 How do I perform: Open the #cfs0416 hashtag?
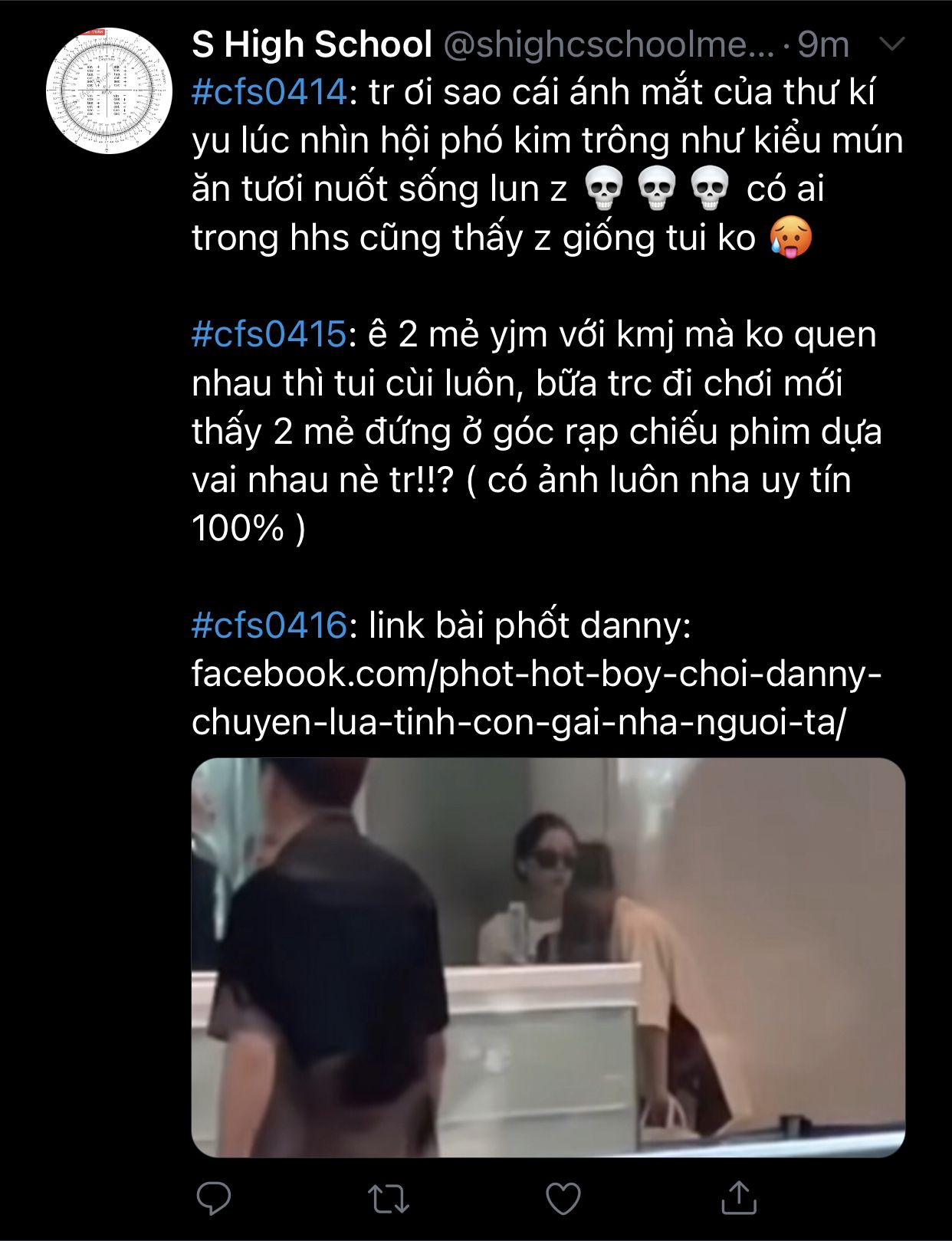[x=269, y=625]
